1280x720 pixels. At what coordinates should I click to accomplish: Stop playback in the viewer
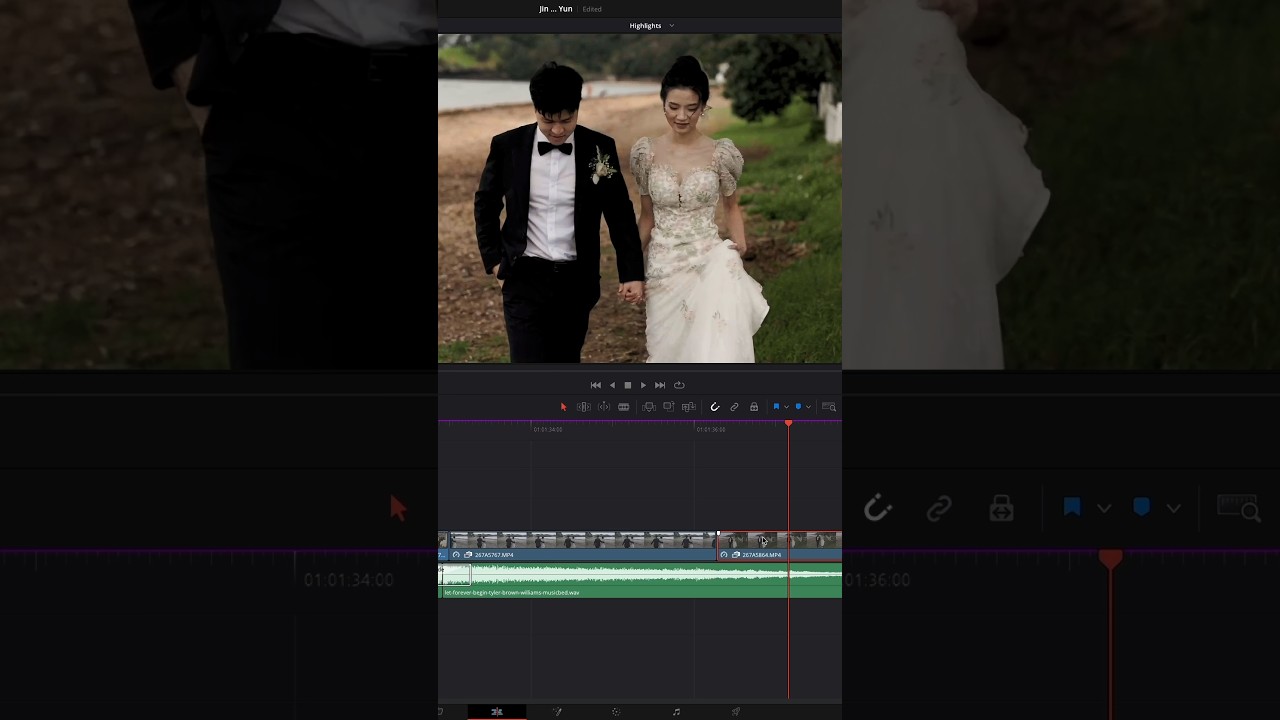[628, 385]
